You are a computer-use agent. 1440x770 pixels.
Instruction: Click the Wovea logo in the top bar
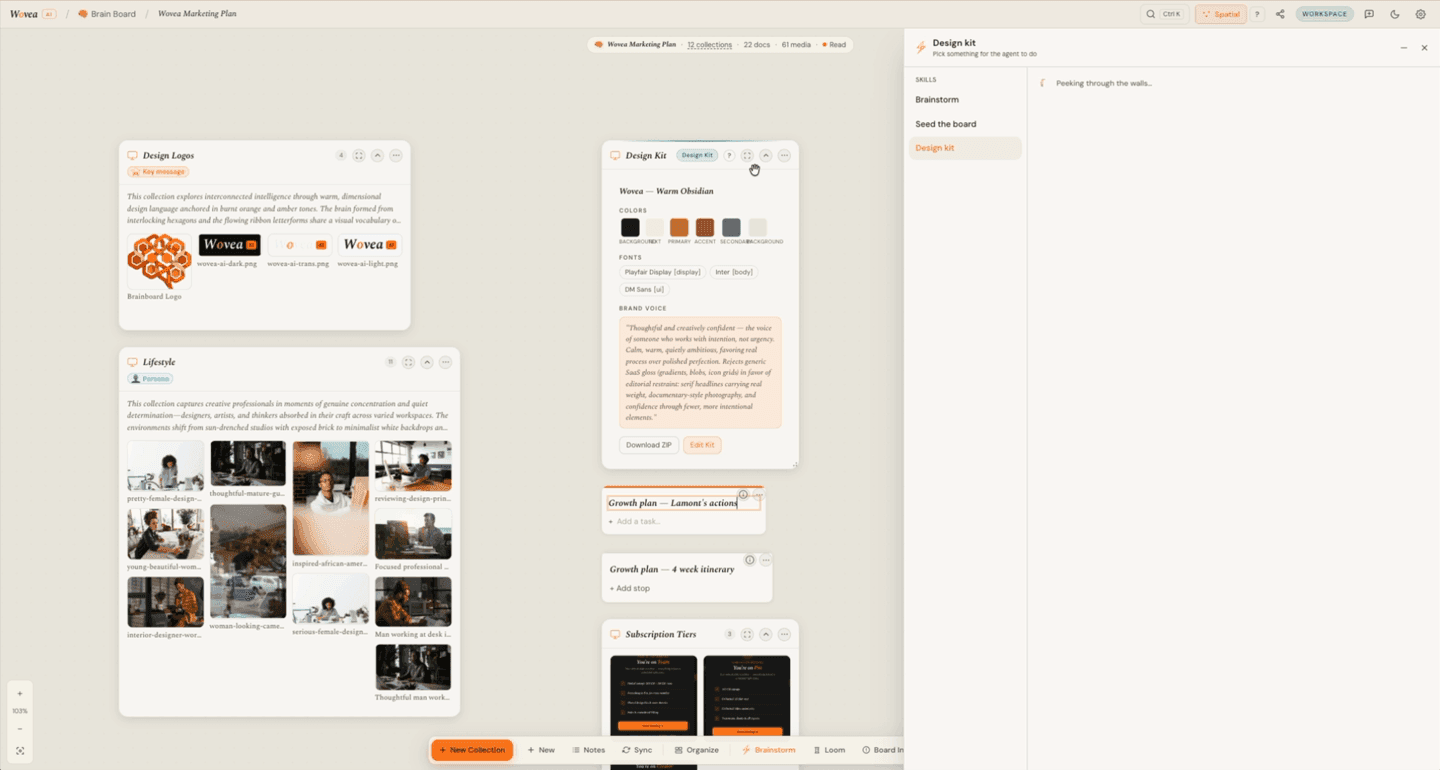[24, 14]
